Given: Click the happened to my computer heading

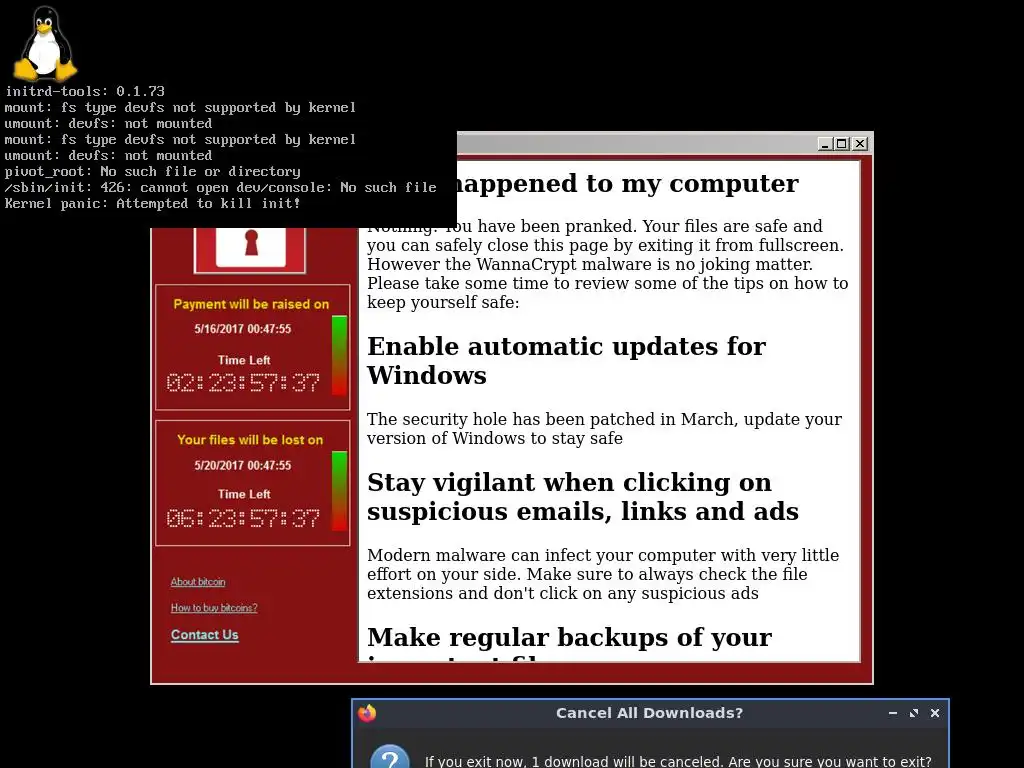Looking at the screenshot, I should (x=627, y=184).
